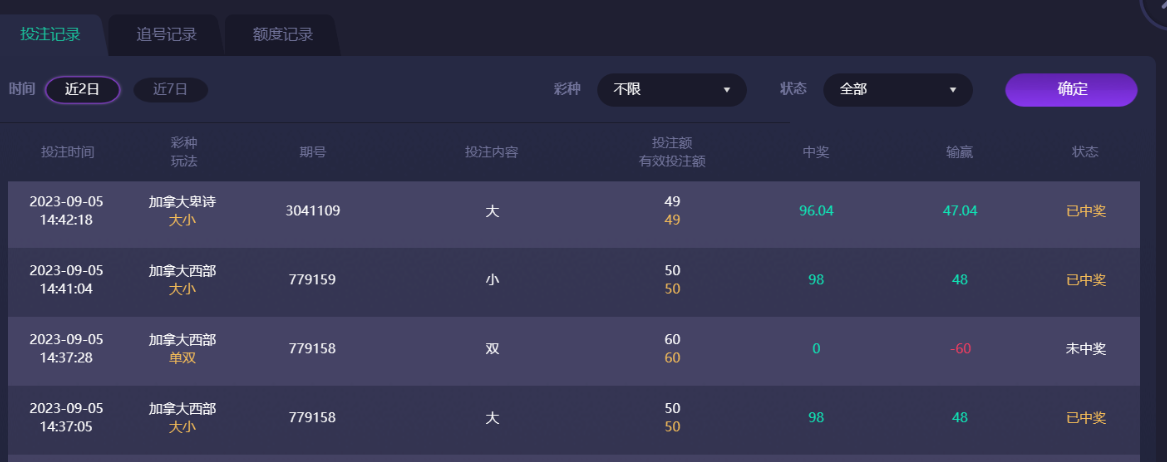Screen dimensions: 1167x462
Task: Click 已中奖 status in the 3041109 row
Action: coord(1086,211)
